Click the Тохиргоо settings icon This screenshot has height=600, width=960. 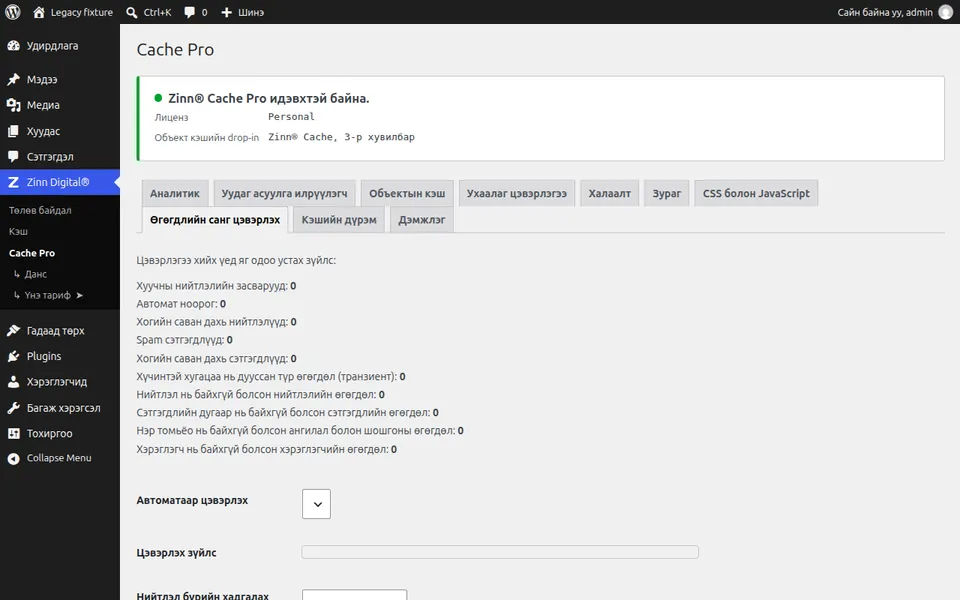coord(13,433)
